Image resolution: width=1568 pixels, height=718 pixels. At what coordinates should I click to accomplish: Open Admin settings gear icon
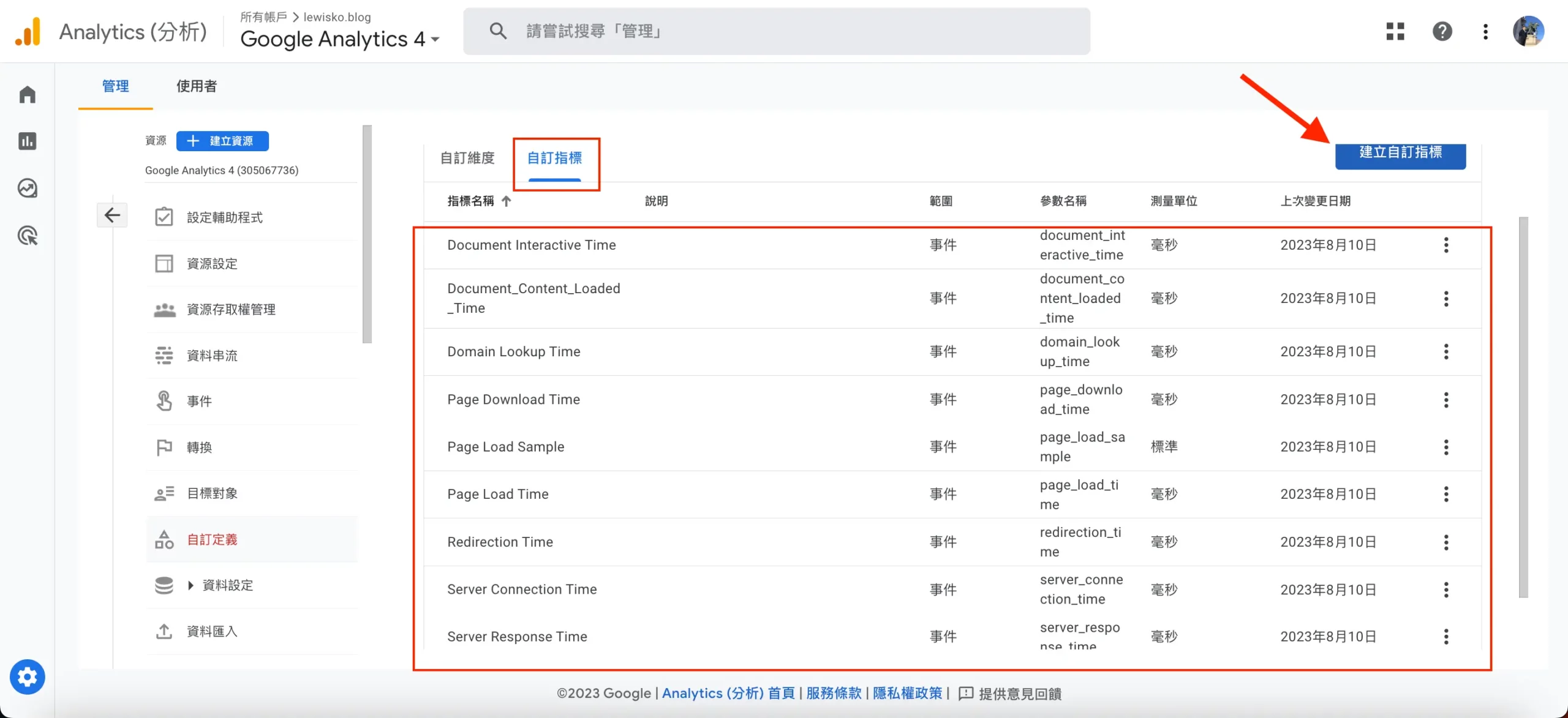pyautogui.click(x=28, y=677)
